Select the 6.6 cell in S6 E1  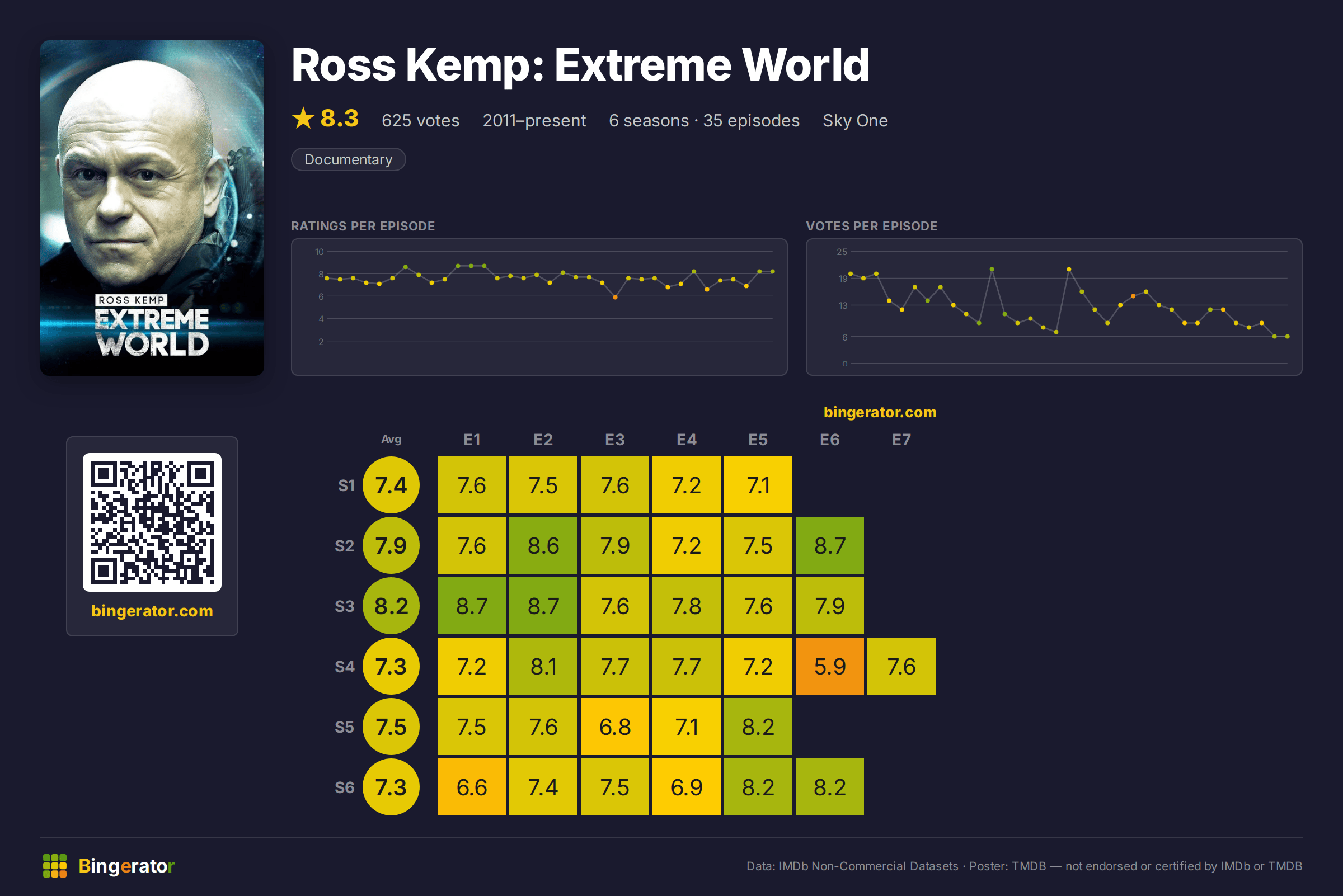[472, 787]
